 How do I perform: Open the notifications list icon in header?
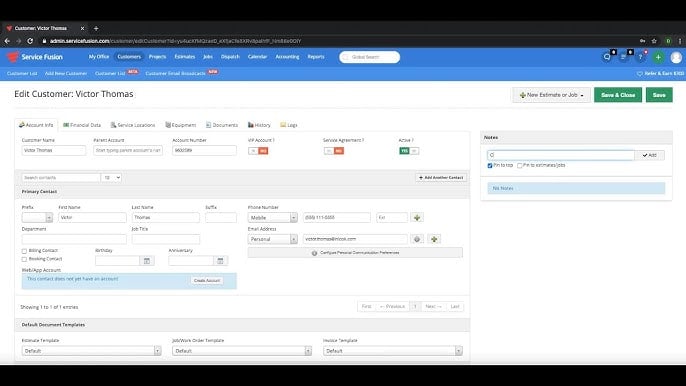click(x=624, y=57)
